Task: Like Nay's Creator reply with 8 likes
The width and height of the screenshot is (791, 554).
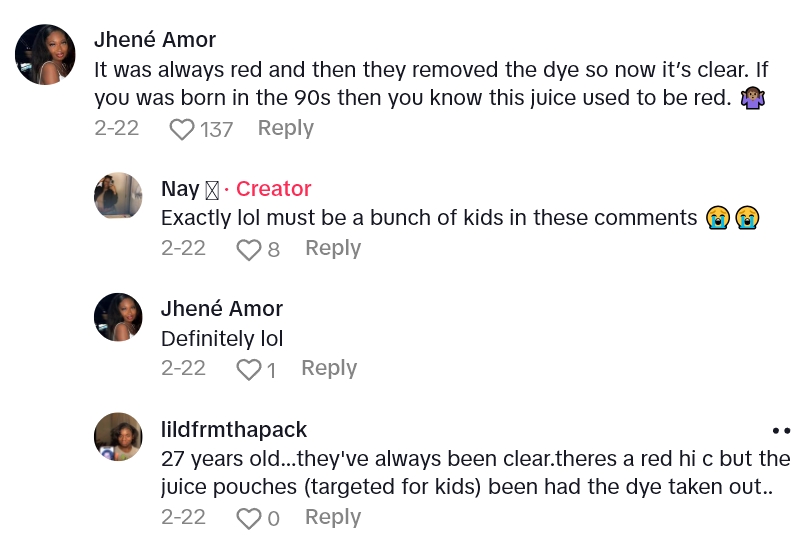Action: pyautogui.click(x=248, y=249)
